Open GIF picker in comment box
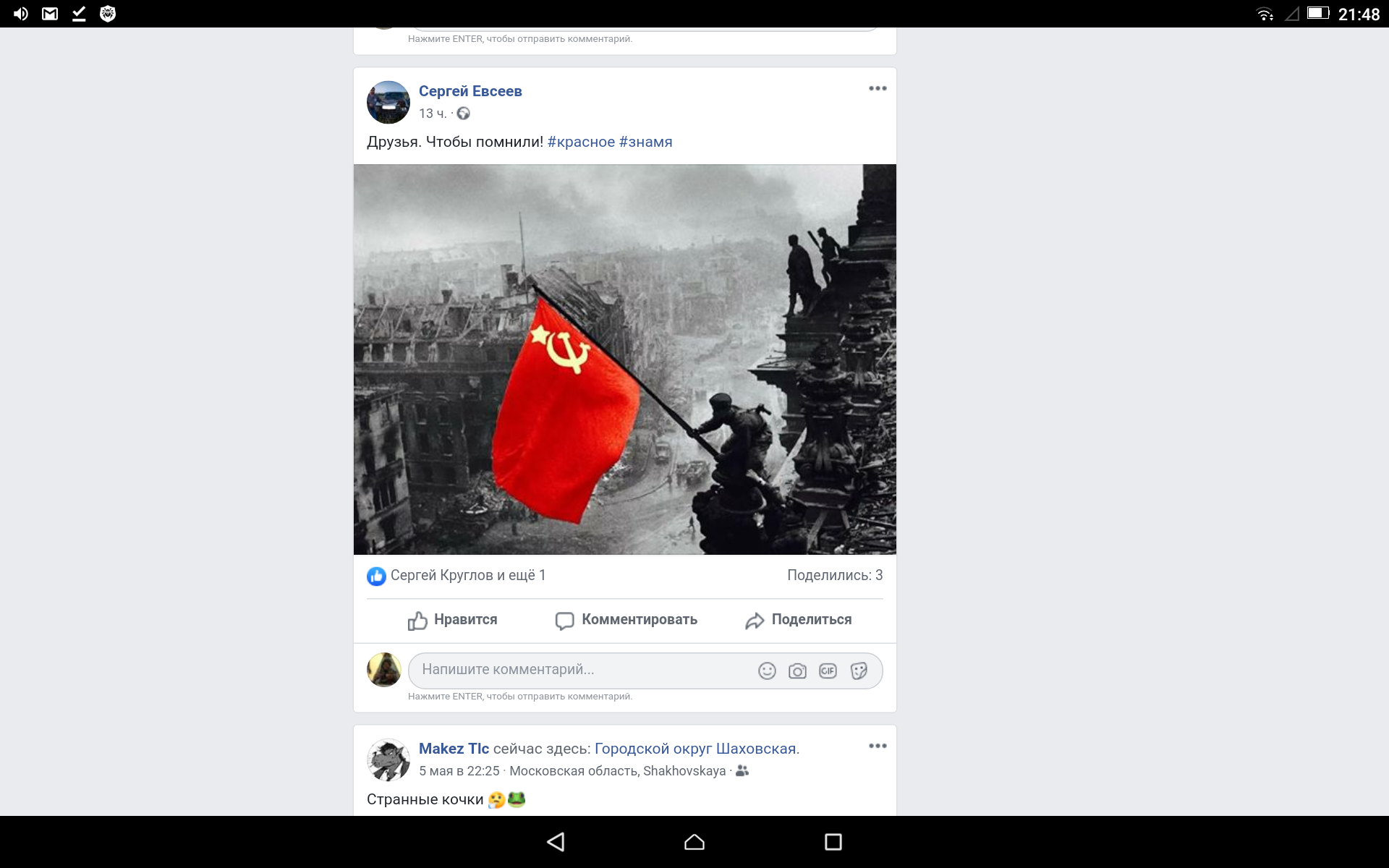1389x868 pixels. (828, 671)
